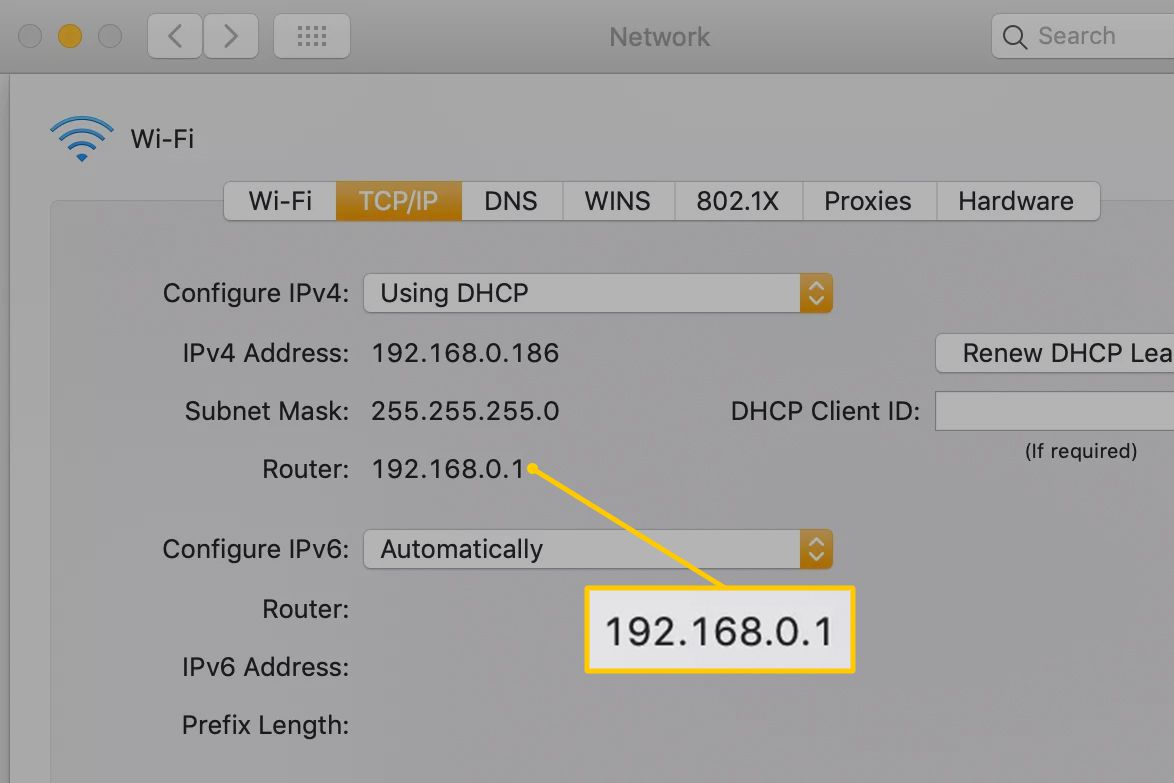Select the TCP/IP tab

click(398, 201)
